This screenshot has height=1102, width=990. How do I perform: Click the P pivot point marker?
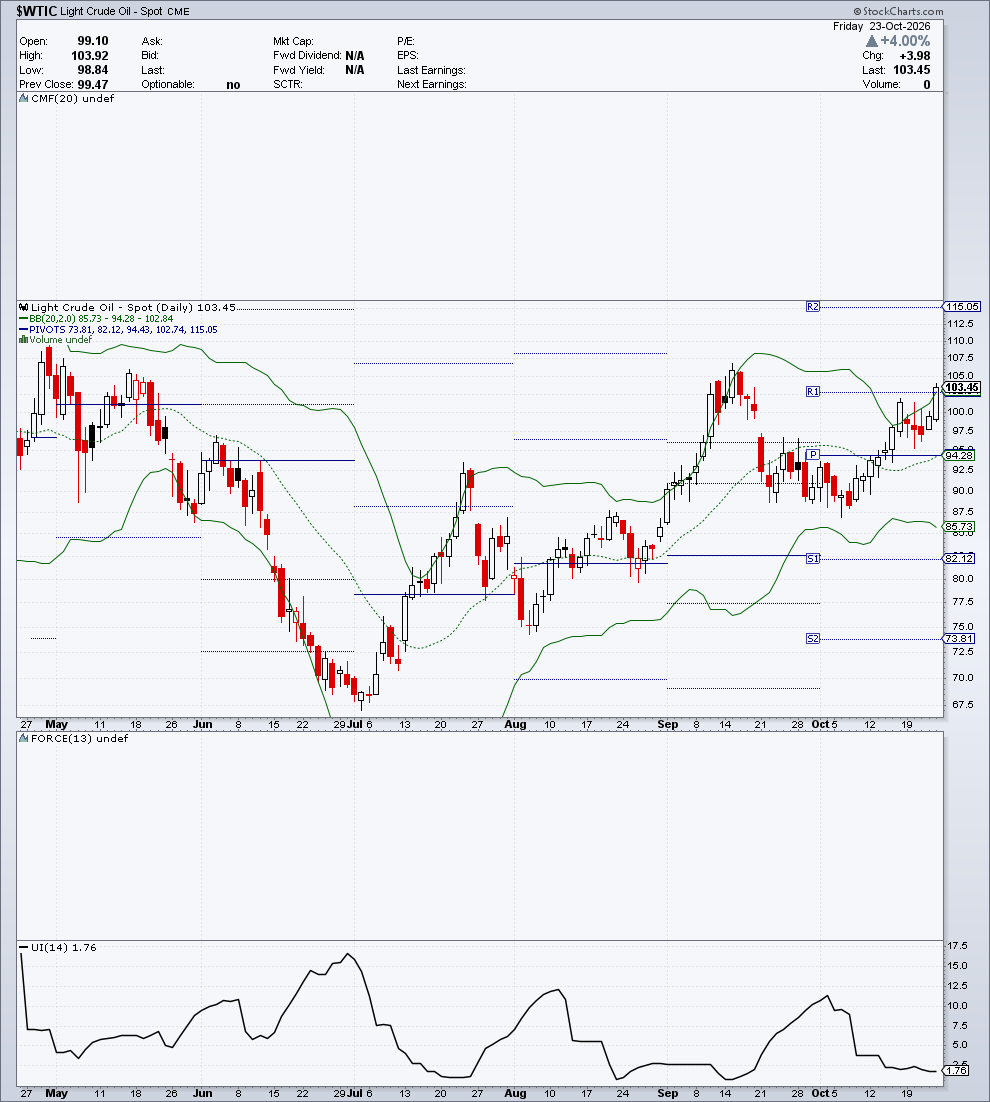click(813, 455)
